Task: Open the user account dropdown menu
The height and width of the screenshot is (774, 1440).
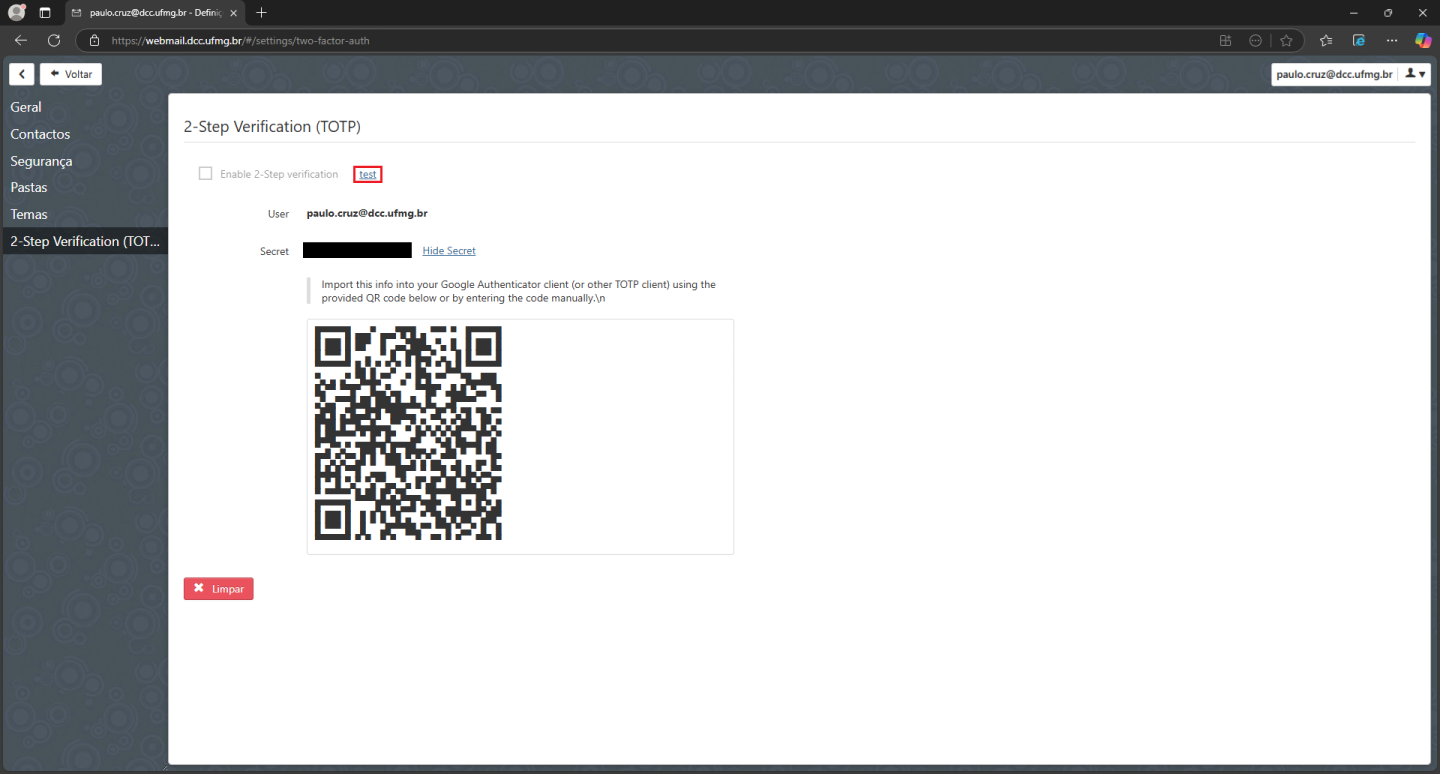Action: tap(1415, 74)
